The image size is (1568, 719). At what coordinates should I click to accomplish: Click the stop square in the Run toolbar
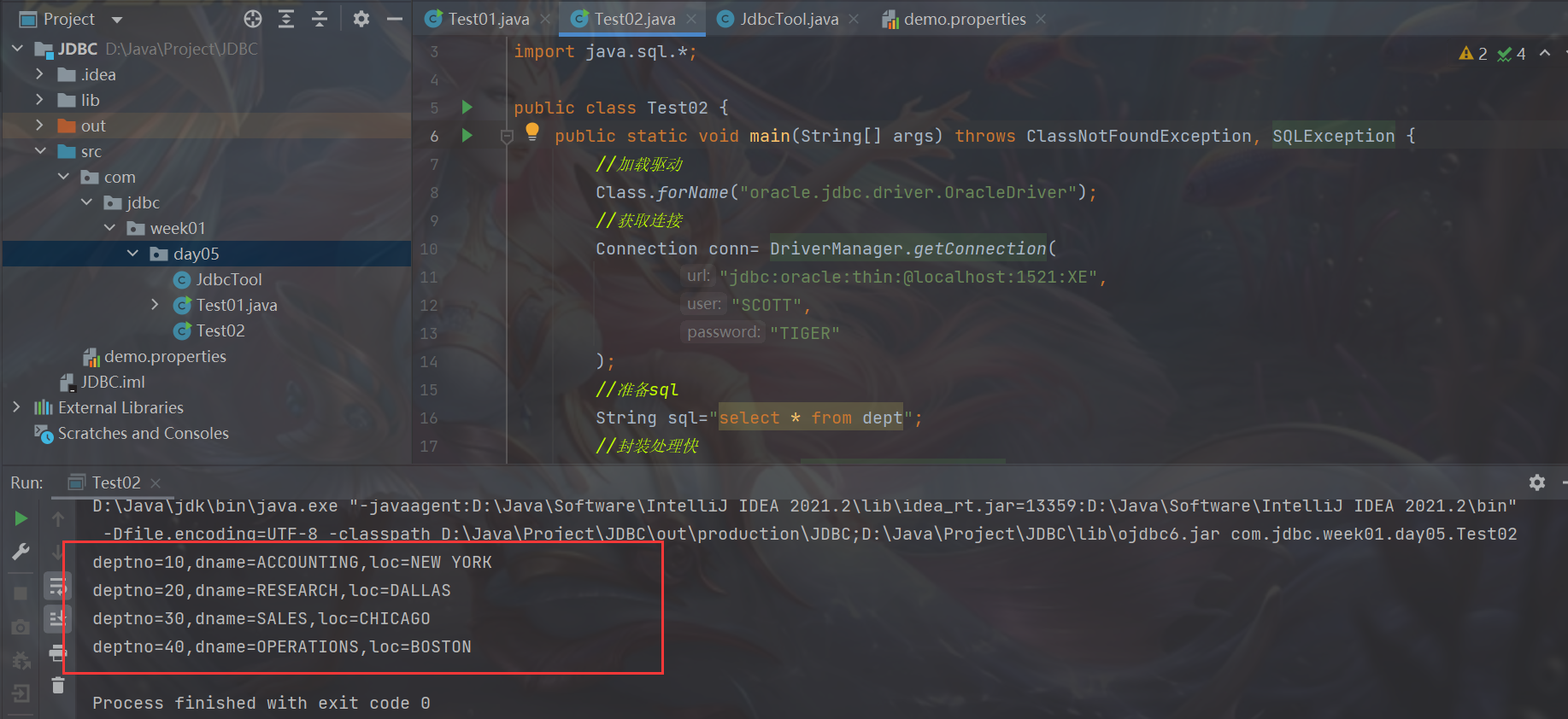coord(21,593)
